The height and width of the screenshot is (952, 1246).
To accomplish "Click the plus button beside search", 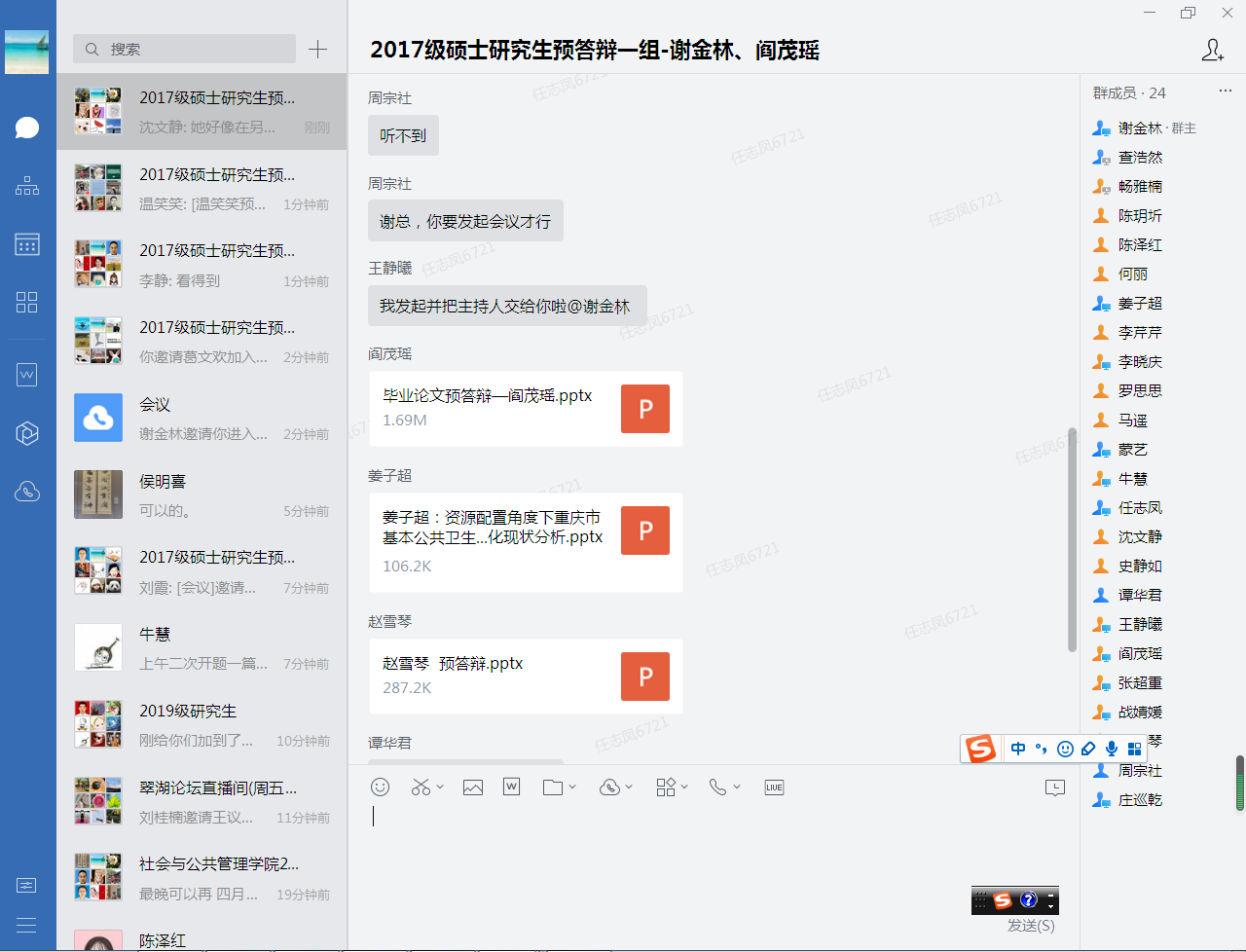I will [317, 49].
